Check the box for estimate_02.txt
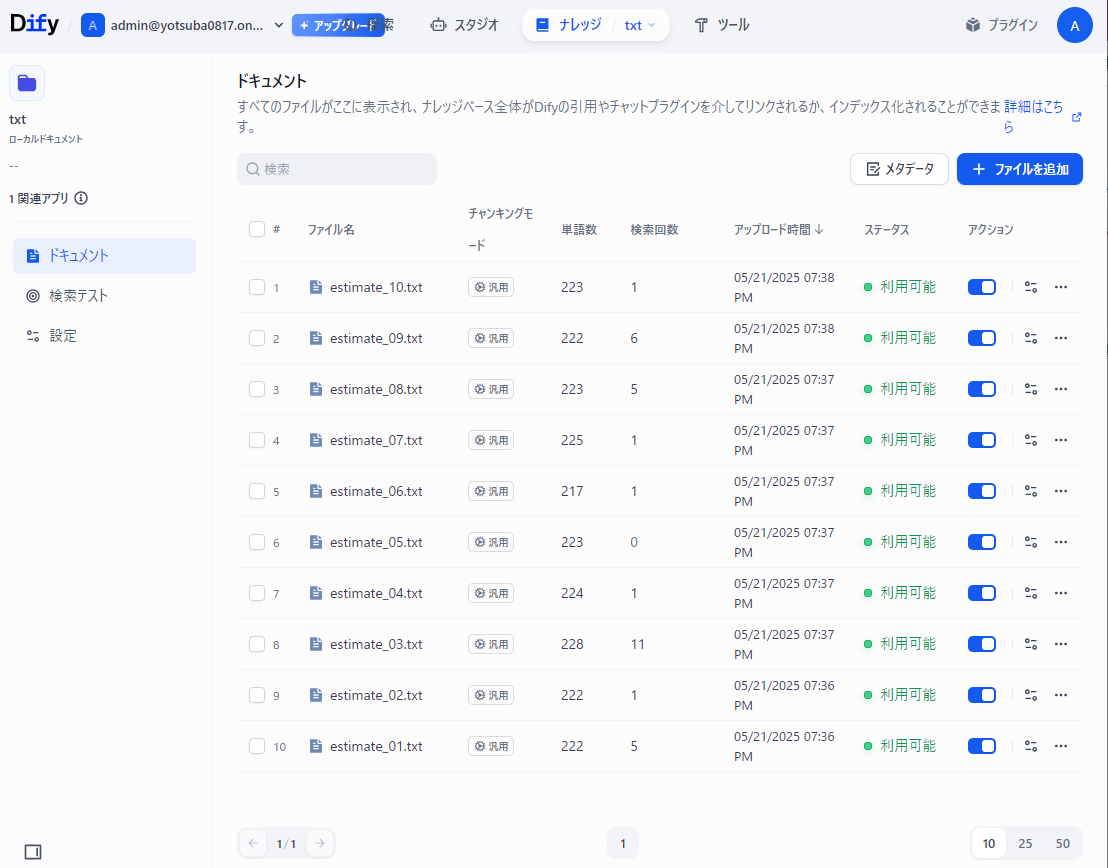 pyautogui.click(x=257, y=695)
